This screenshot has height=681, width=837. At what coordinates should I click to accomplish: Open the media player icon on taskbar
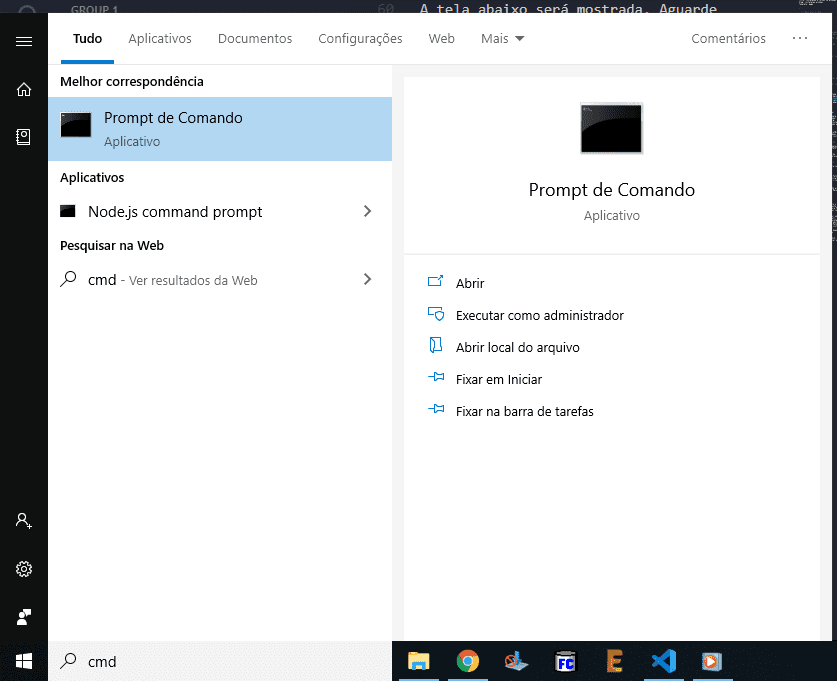pyautogui.click(x=712, y=661)
